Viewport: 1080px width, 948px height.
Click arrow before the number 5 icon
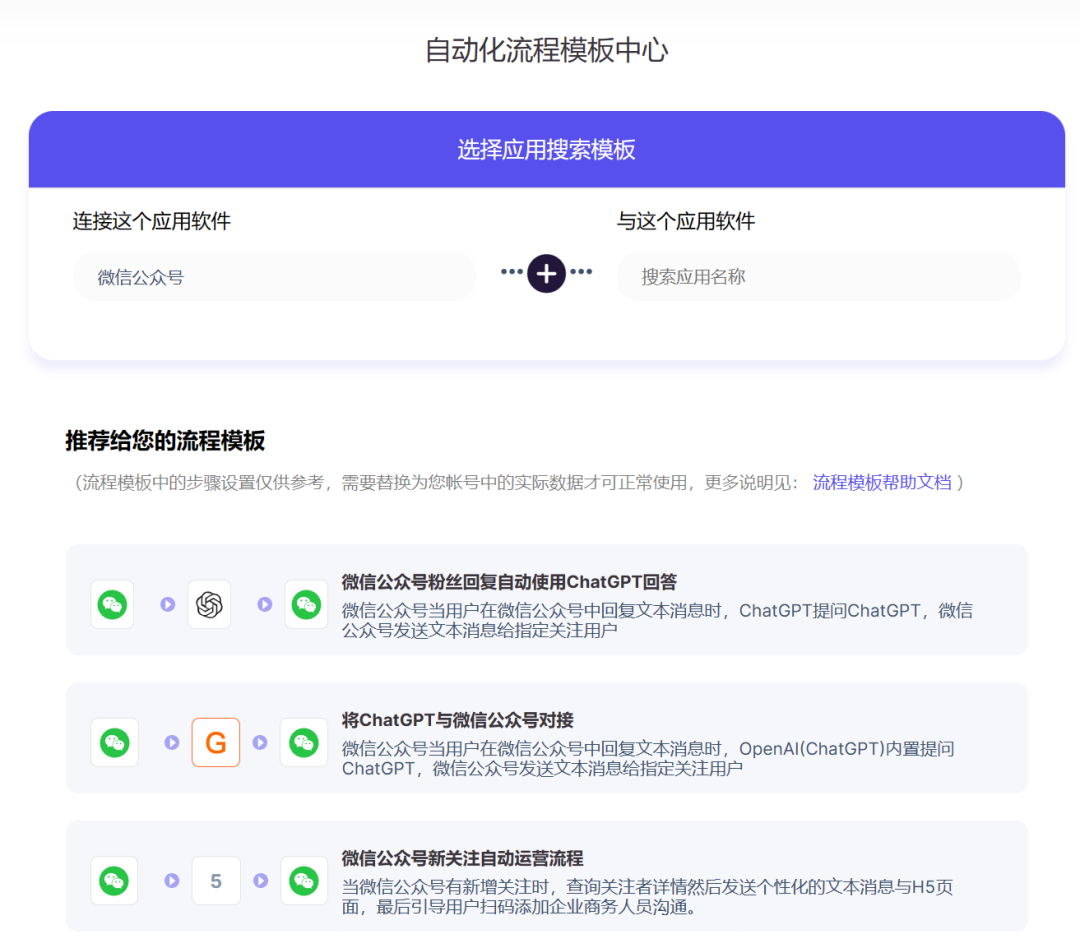pos(172,880)
